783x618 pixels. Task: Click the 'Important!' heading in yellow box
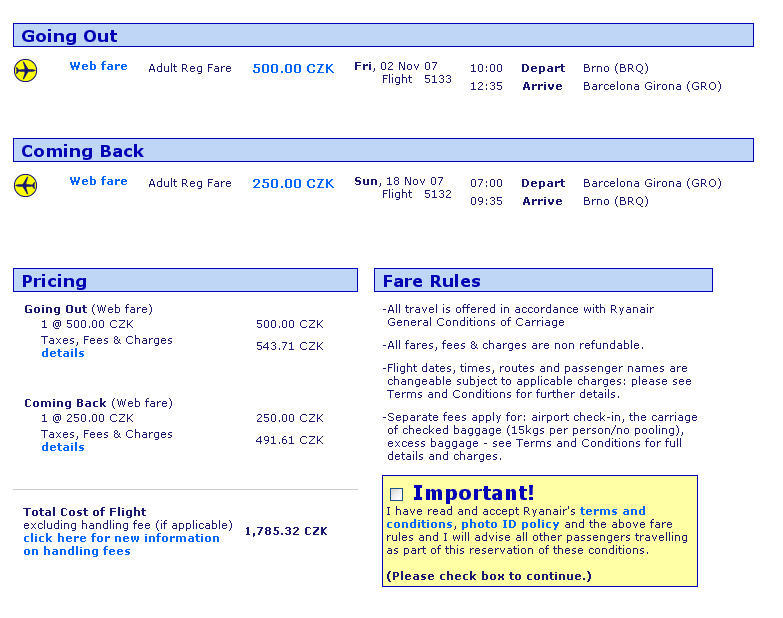pyautogui.click(x=473, y=493)
